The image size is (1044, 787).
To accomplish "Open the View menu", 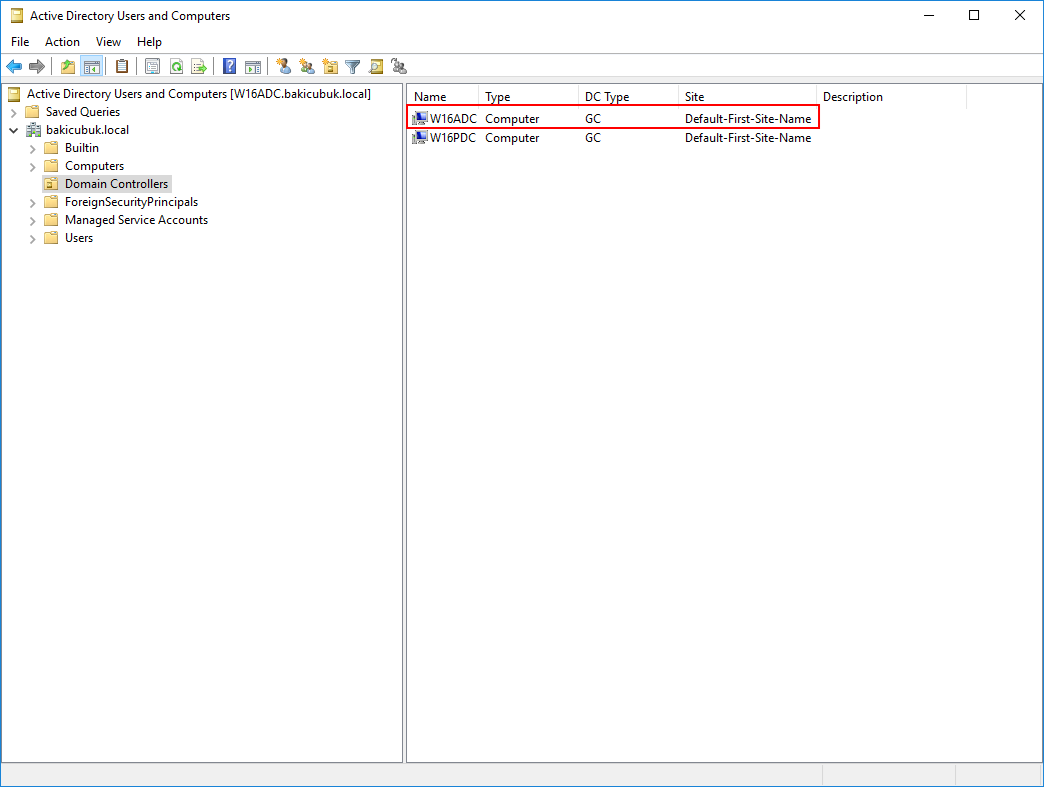I will point(108,41).
